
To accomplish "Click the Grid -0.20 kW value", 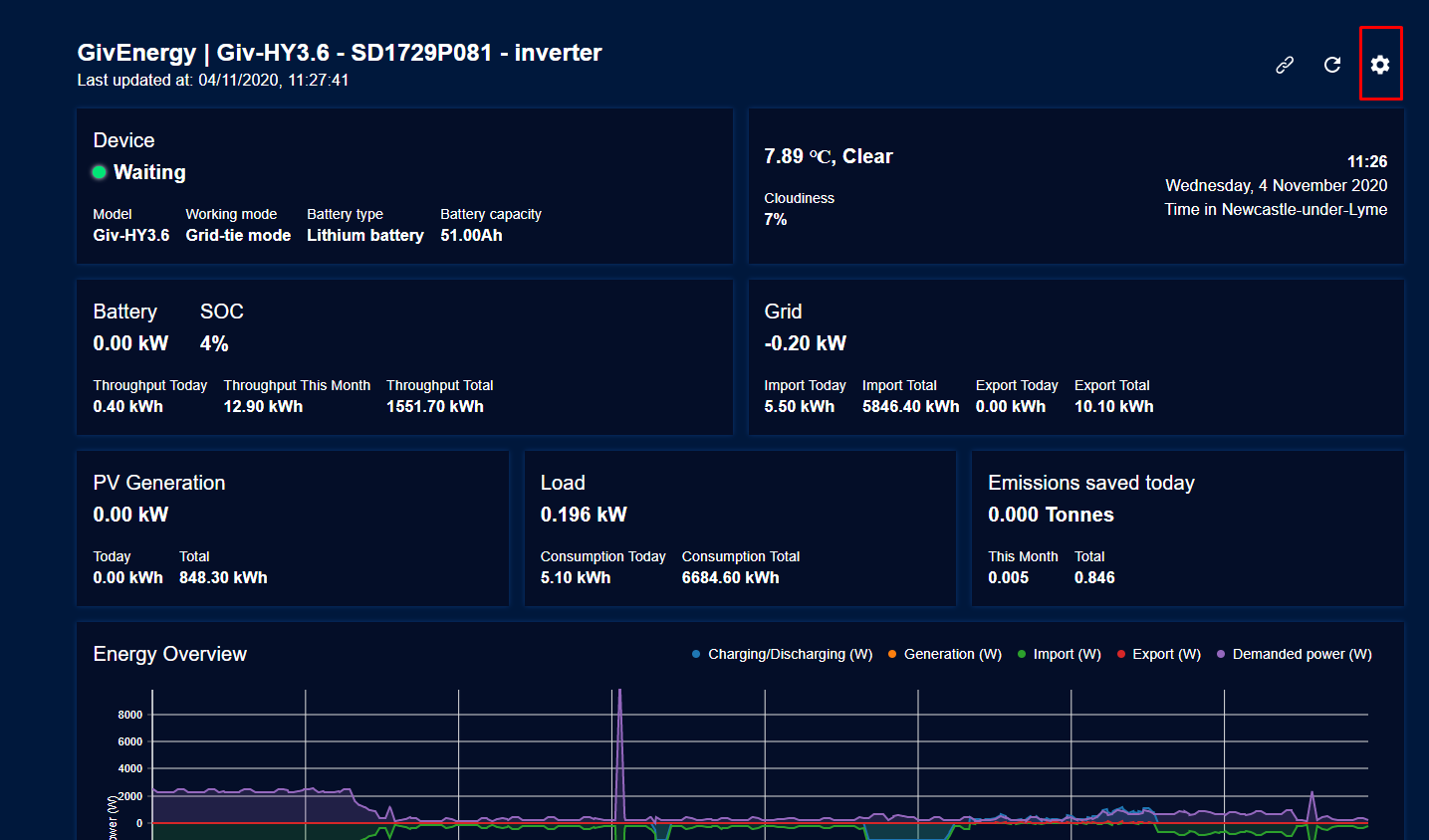I will pyautogui.click(x=805, y=343).
